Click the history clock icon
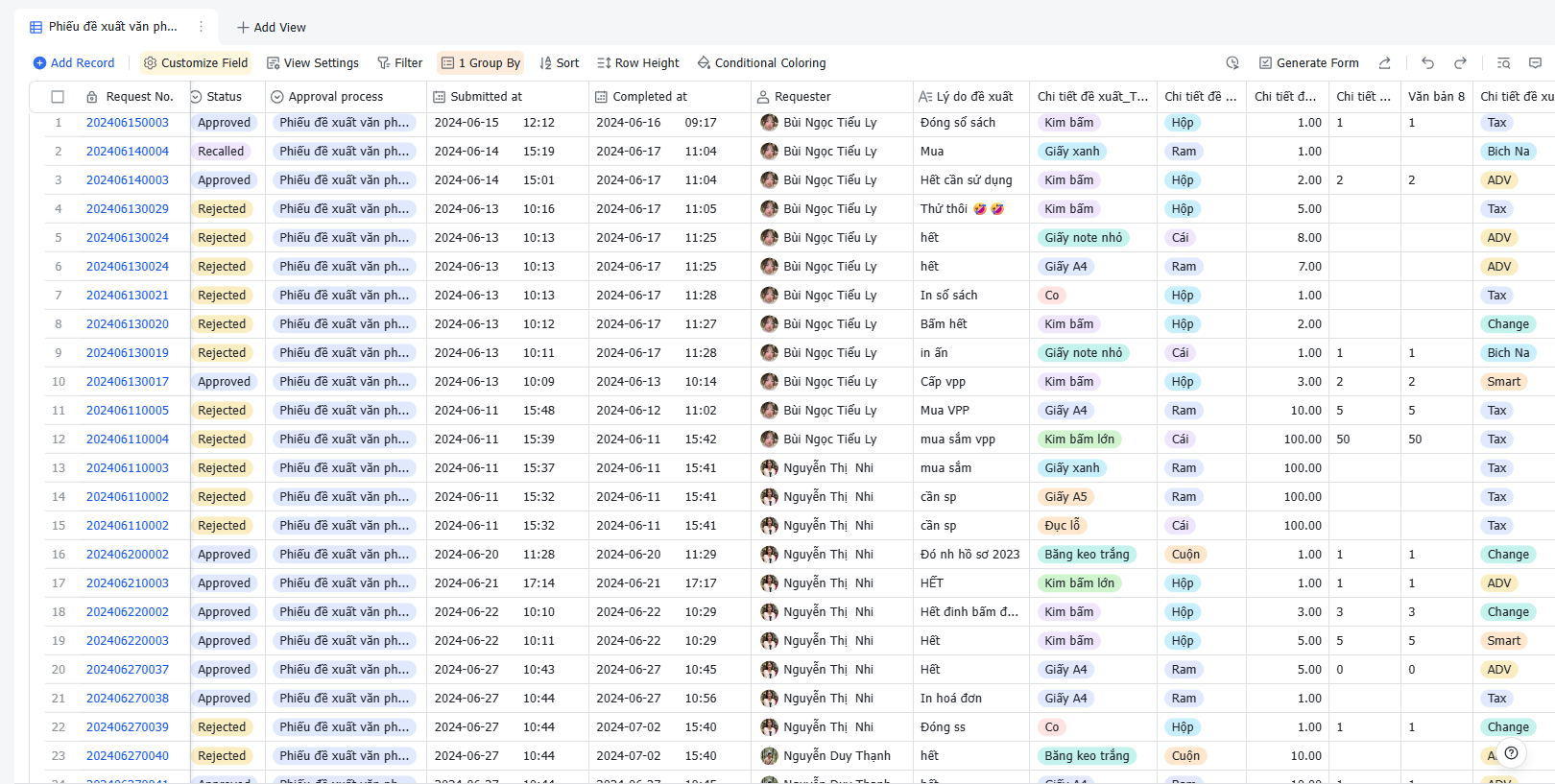Screen dimensions: 1555x784 pyautogui.click(x=1232, y=62)
